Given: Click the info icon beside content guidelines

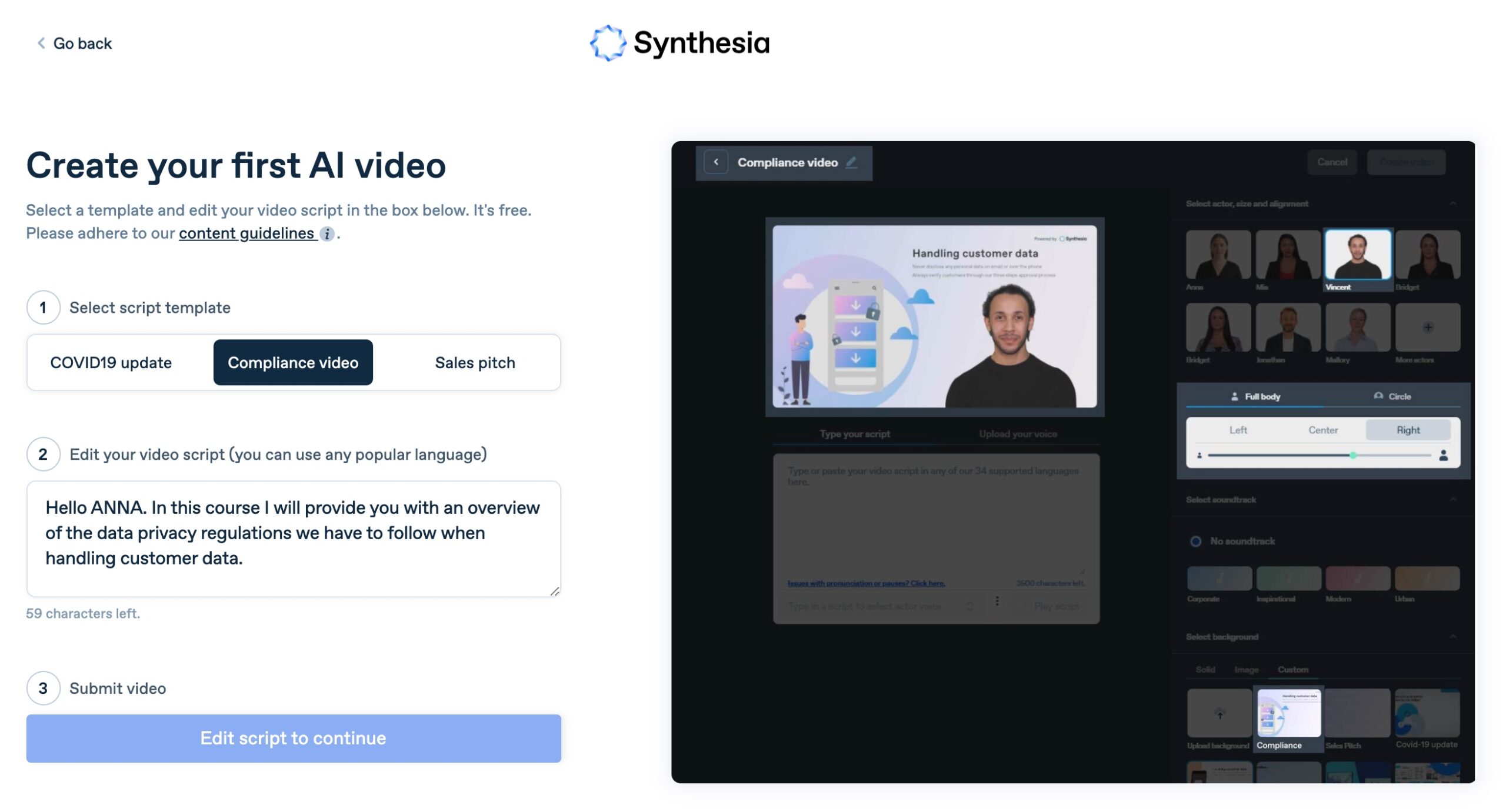Looking at the screenshot, I should [327, 233].
